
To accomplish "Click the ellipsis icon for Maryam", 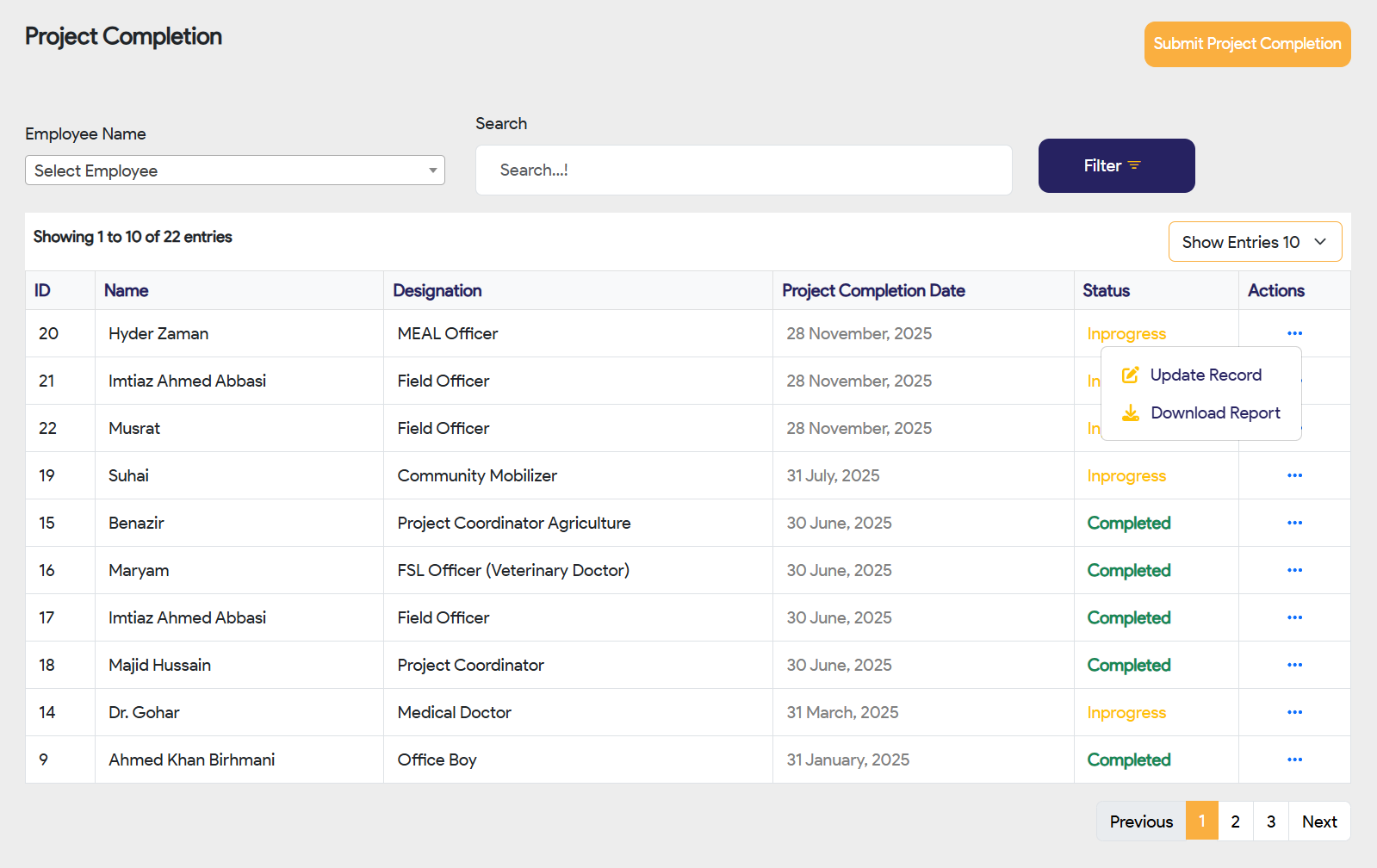I will coord(1294,570).
